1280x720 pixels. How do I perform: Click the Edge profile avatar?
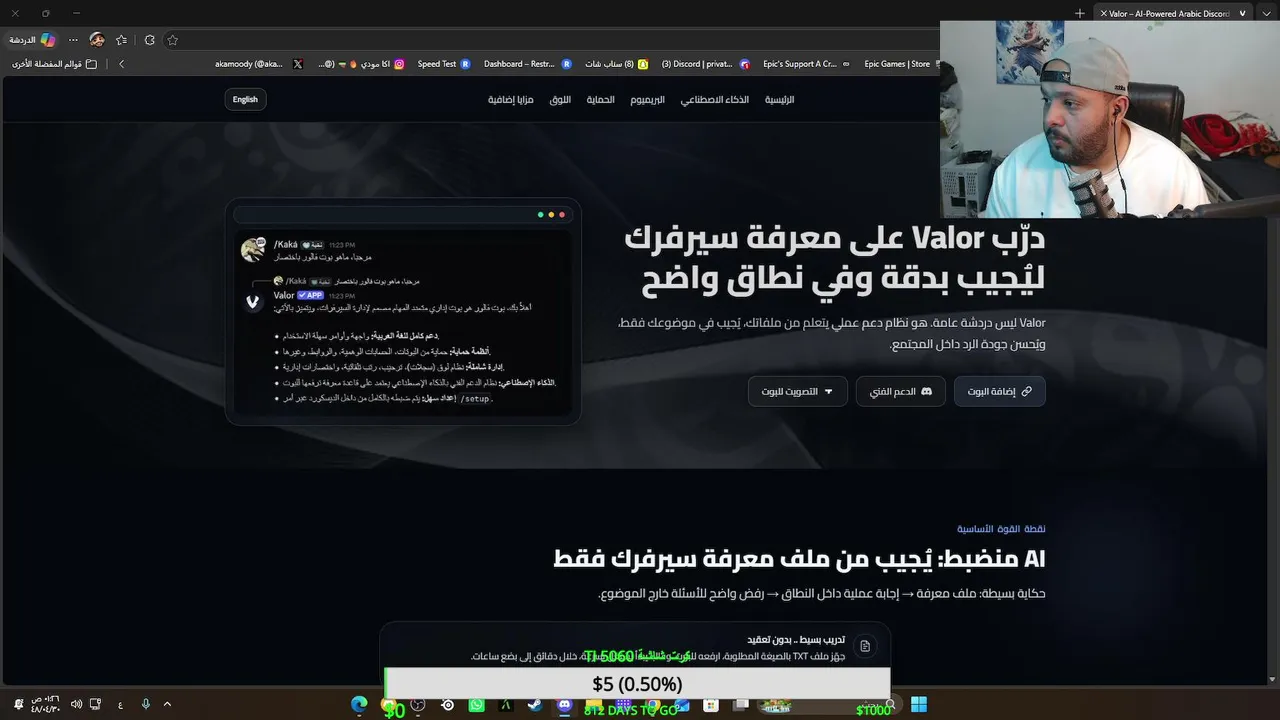coord(97,40)
